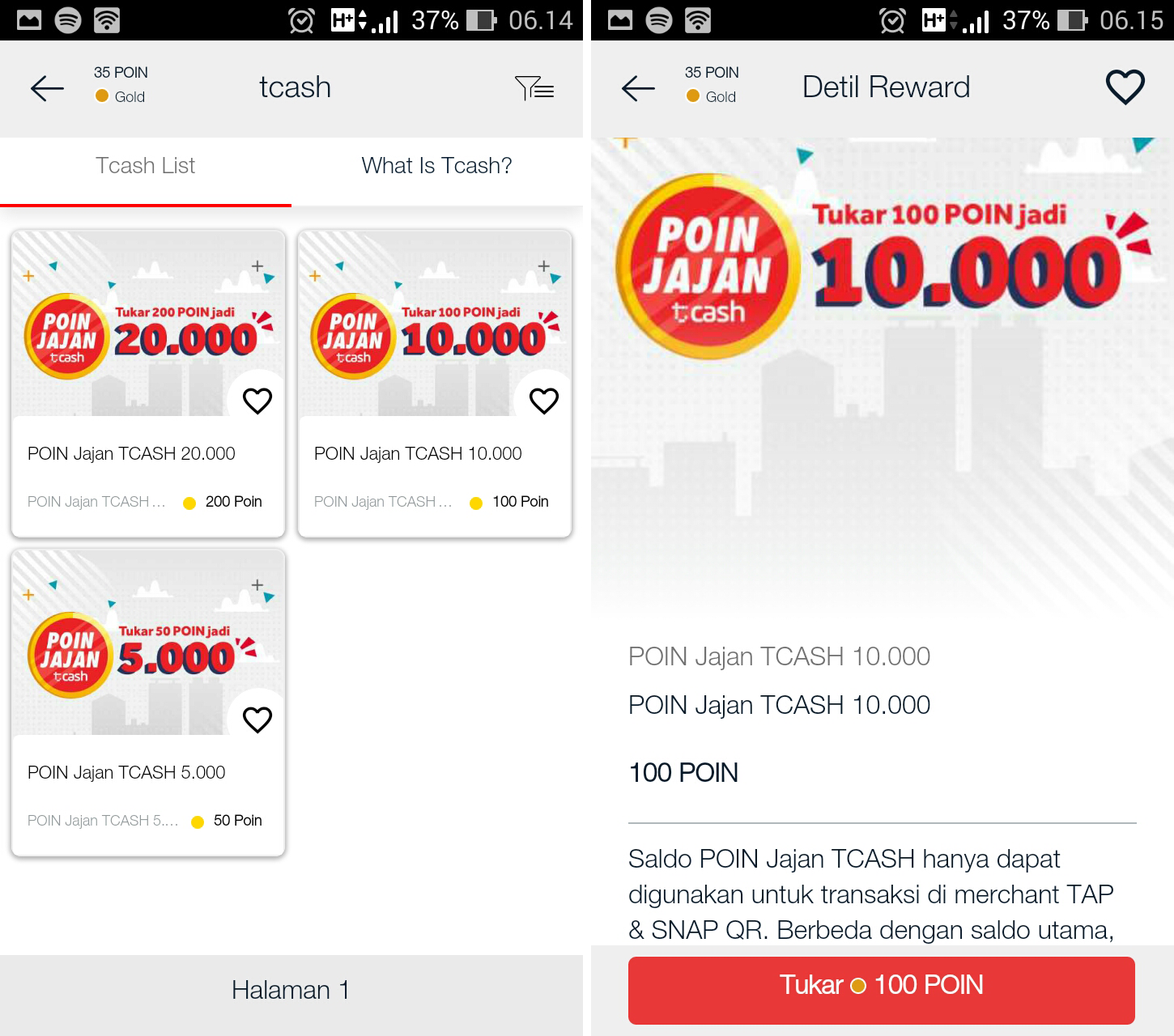Tap the Halaman 1 page indicator
The width and height of the screenshot is (1174, 1036).
[291, 990]
